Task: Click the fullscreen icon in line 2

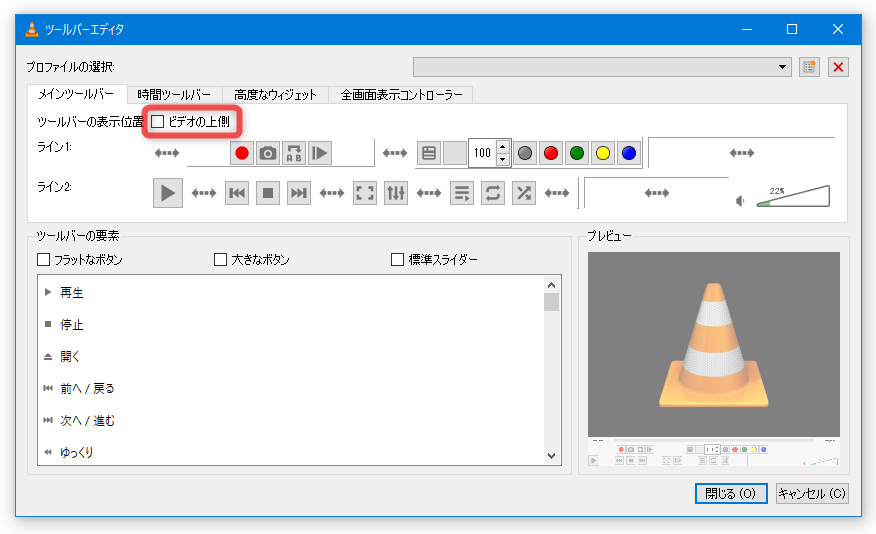Action: 365,193
